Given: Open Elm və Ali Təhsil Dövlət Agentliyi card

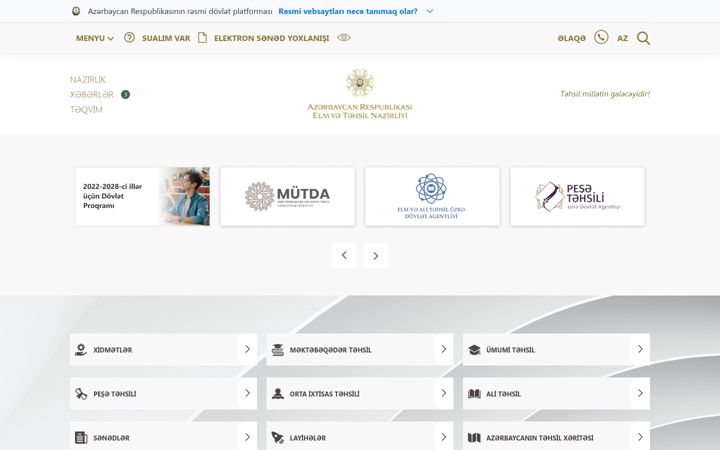Looking at the screenshot, I should (433, 196).
